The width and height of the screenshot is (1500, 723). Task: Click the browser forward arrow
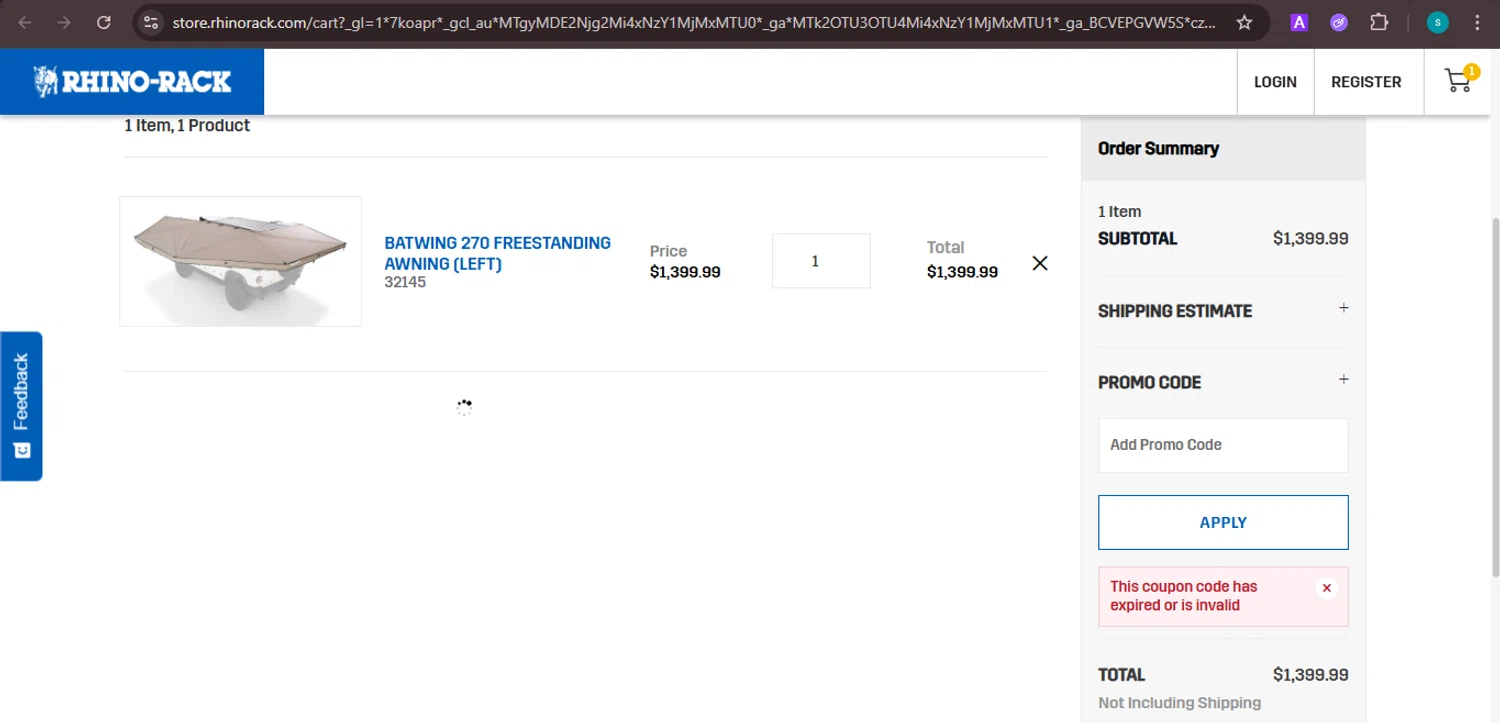[x=64, y=22]
